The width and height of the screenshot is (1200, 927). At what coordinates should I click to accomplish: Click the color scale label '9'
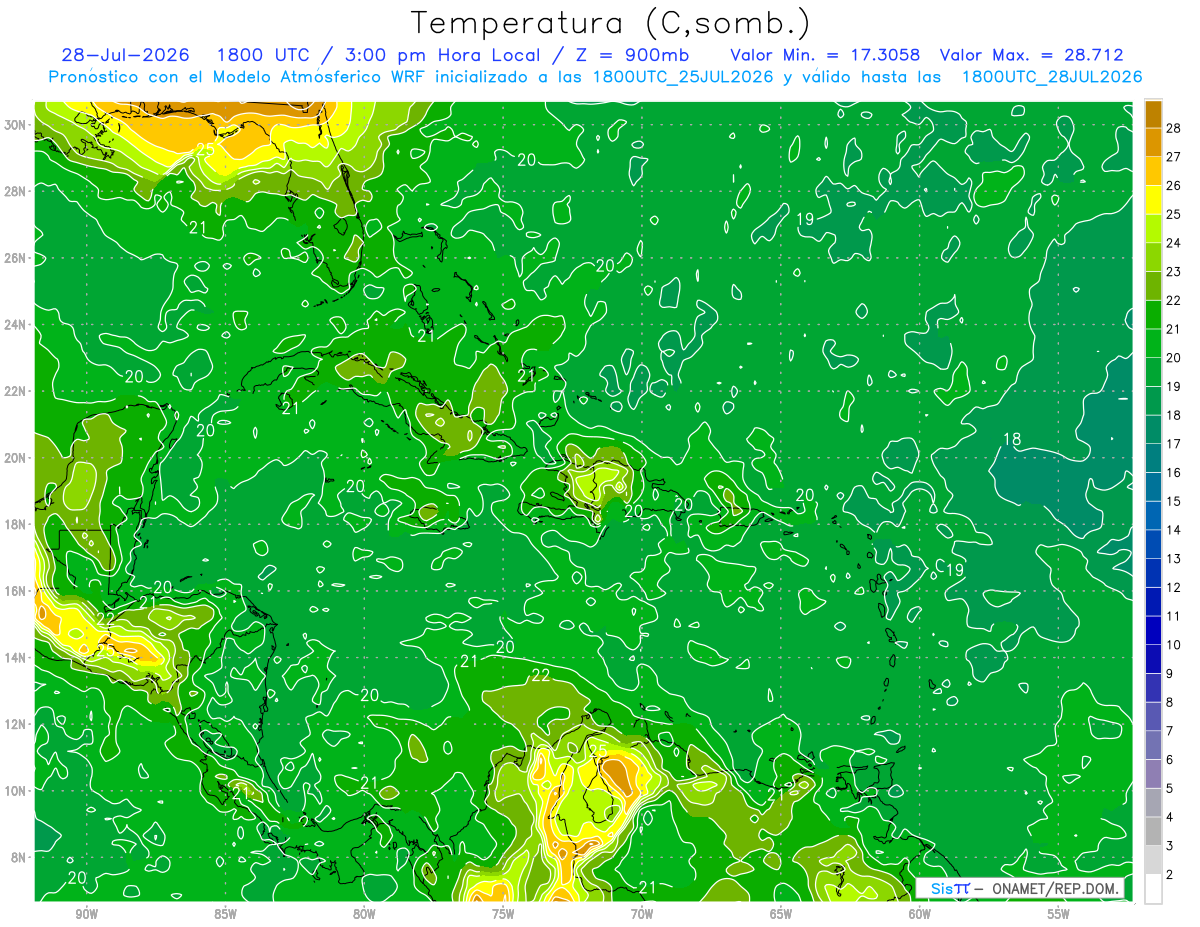tap(1170, 673)
